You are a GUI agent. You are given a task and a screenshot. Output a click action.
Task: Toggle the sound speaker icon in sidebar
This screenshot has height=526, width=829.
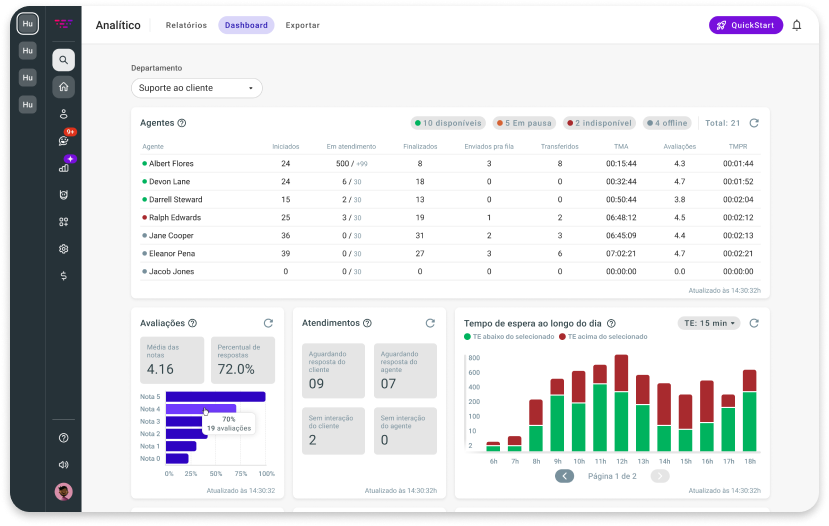click(x=63, y=465)
